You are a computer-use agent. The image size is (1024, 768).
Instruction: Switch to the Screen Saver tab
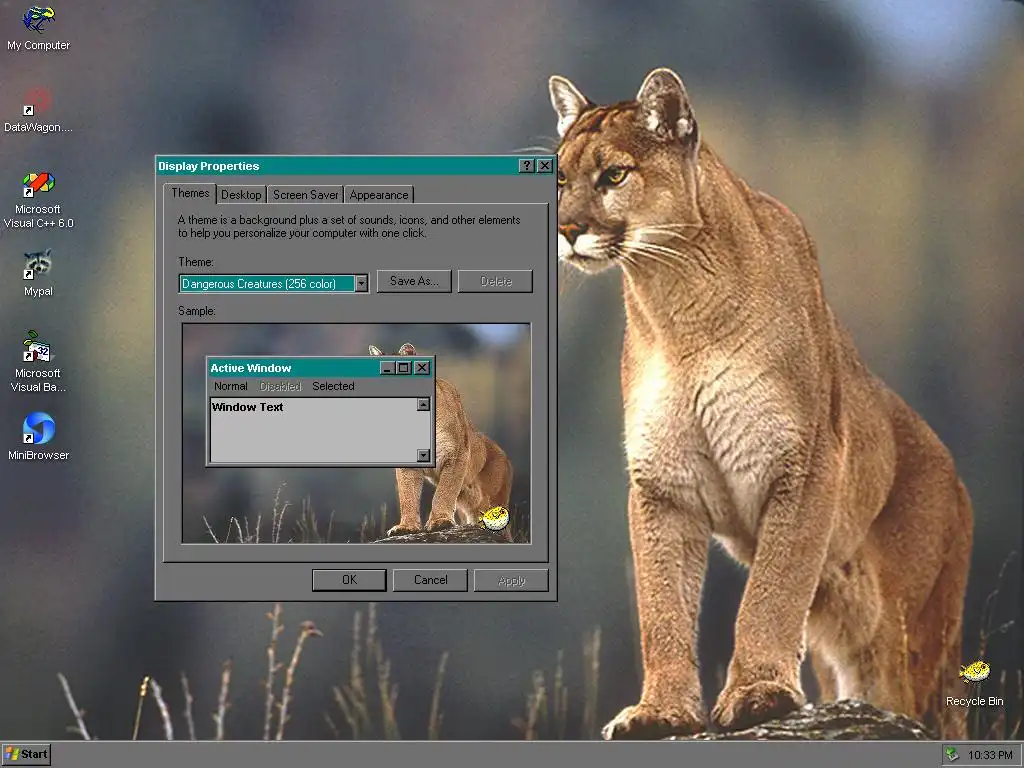tap(306, 195)
